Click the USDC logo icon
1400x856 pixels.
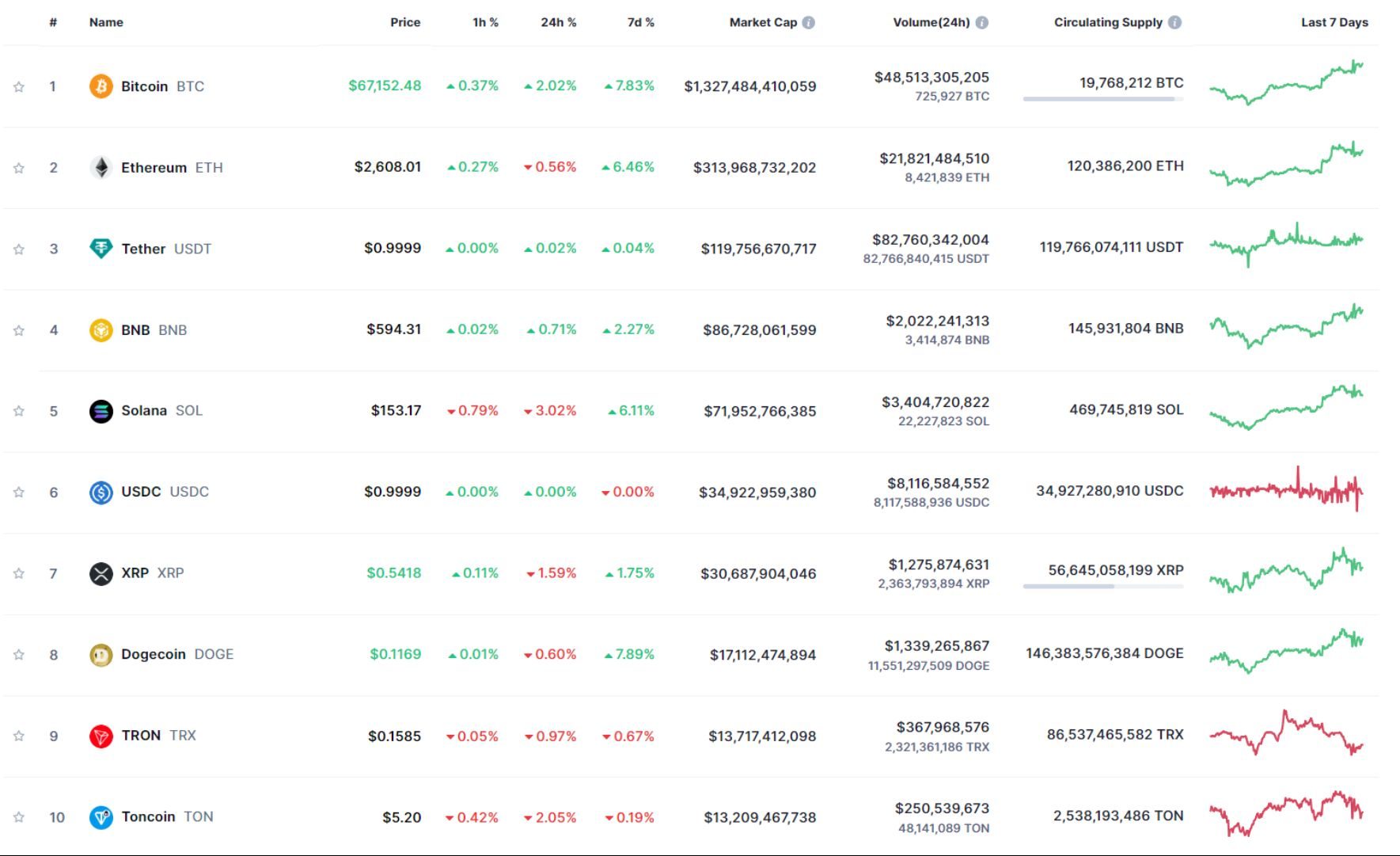coord(100,491)
